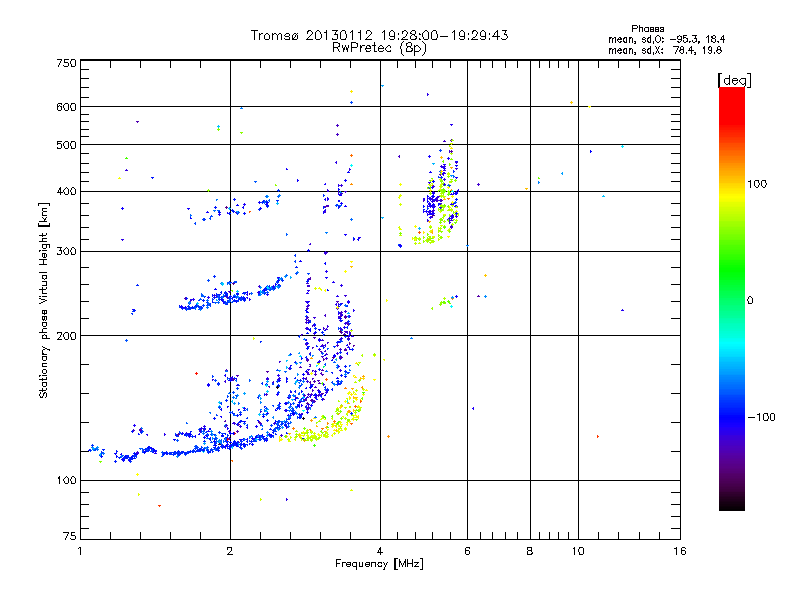Image resolution: width=800 pixels, height=600 pixels.
Task: Click the 100 colorbar tick label
Action: pyautogui.click(x=757, y=184)
